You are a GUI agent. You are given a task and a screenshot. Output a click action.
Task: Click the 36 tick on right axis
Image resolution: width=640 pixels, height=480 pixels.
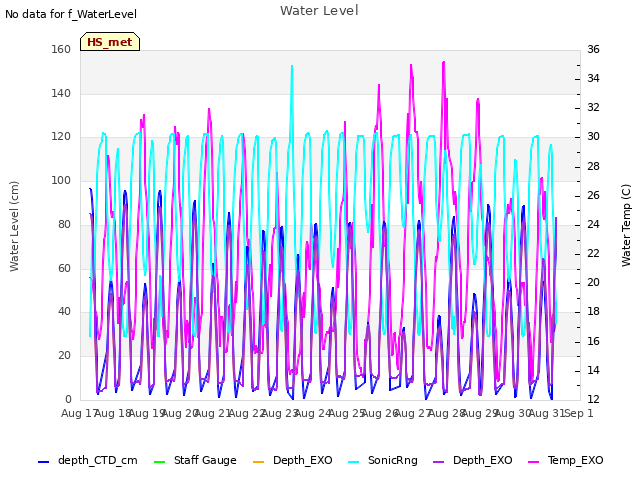tap(593, 49)
